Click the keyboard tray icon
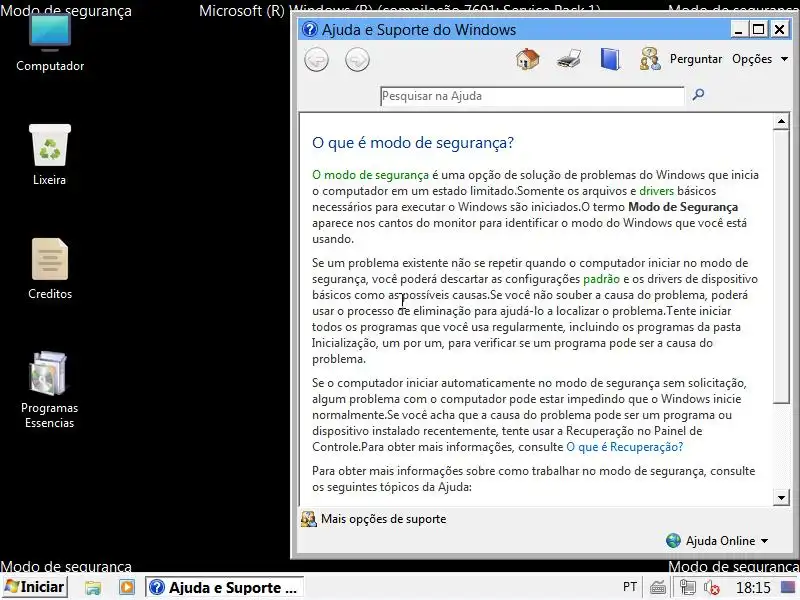 click(658, 588)
